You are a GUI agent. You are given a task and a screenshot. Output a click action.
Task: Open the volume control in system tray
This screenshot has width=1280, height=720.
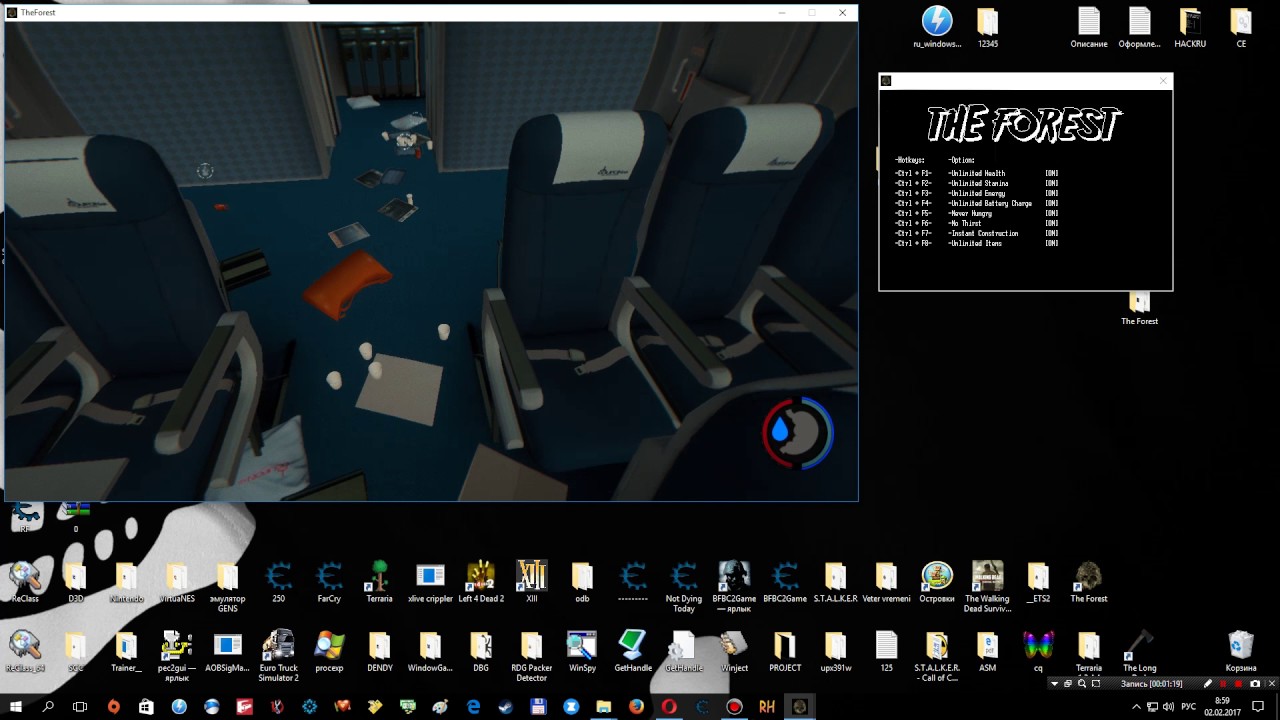click(1169, 707)
